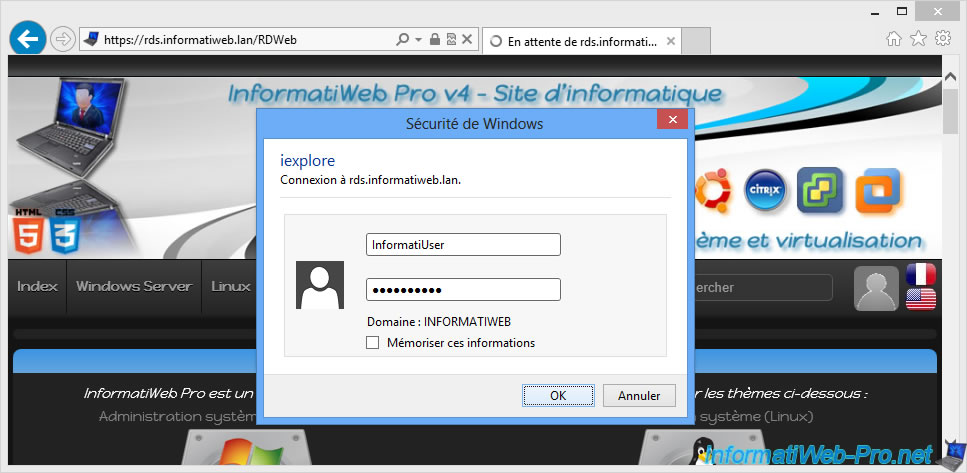Viewport: 967px width, 473px height.
Task: Open the address bar dropdown arrow
Action: 418,40
